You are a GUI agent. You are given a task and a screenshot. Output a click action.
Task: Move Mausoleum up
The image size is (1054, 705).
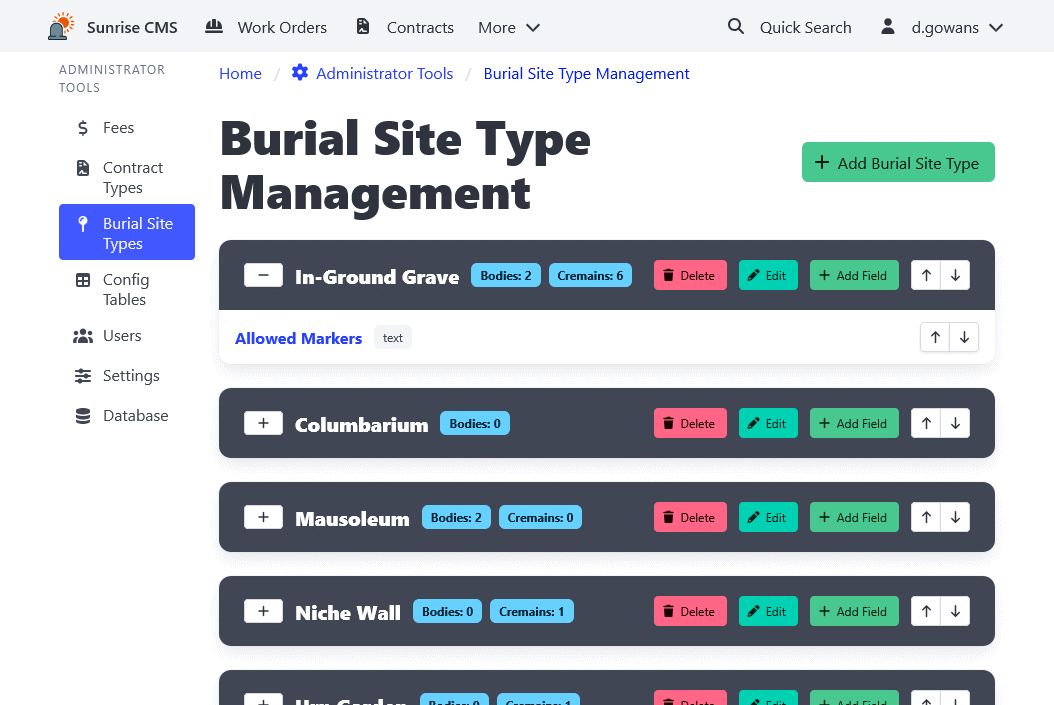pos(926,517)
